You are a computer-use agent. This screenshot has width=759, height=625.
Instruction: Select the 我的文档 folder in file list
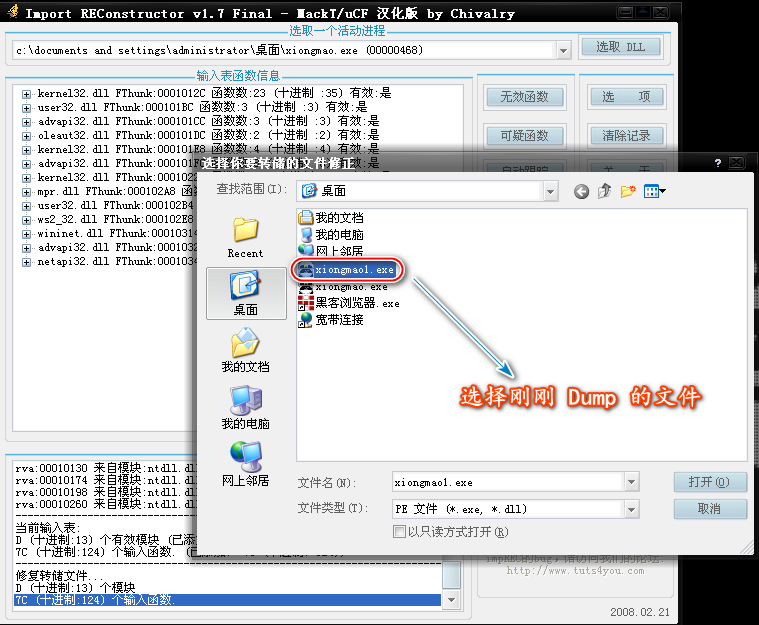coord(331,218)
